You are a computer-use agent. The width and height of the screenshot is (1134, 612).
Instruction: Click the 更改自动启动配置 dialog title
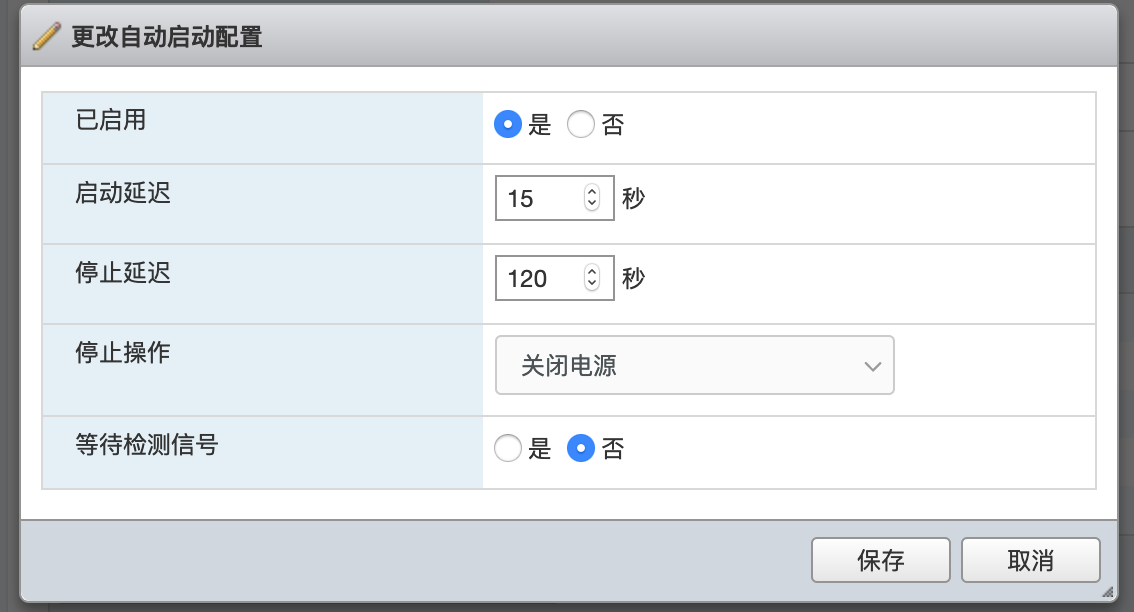coord(167,36)
